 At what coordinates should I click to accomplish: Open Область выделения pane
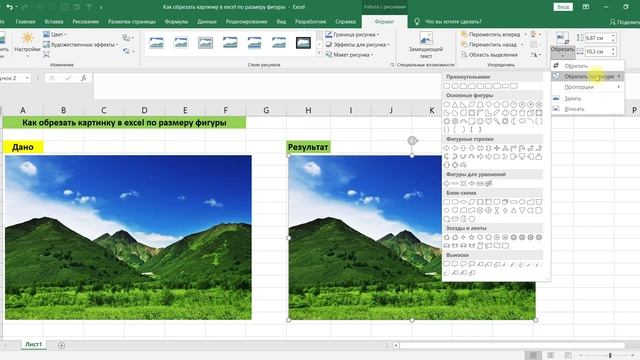(x=489, y=55)
